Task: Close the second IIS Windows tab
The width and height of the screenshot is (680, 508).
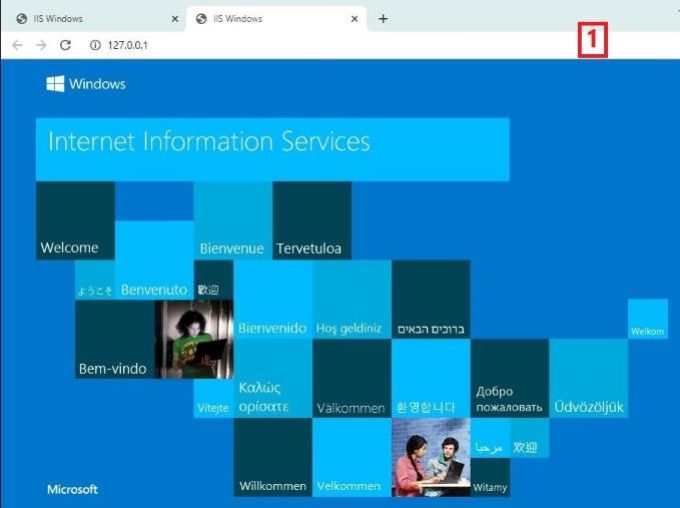Action: pyautogui.click(x=353, y=18)
